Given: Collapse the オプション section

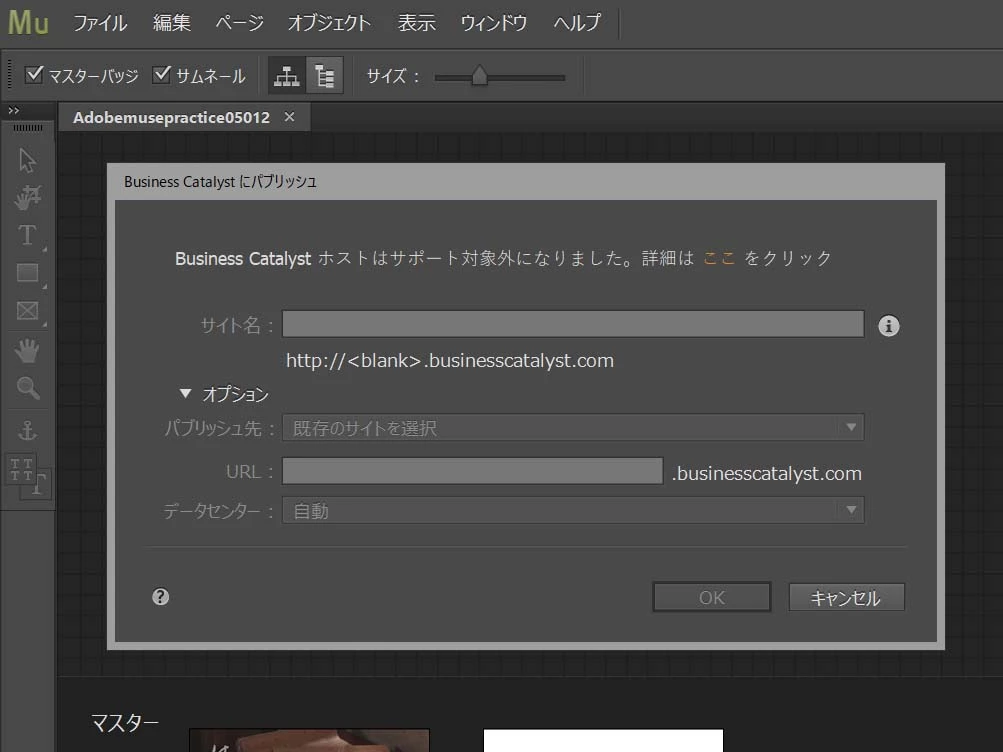Looking at the screenshot, I should 185,393.
